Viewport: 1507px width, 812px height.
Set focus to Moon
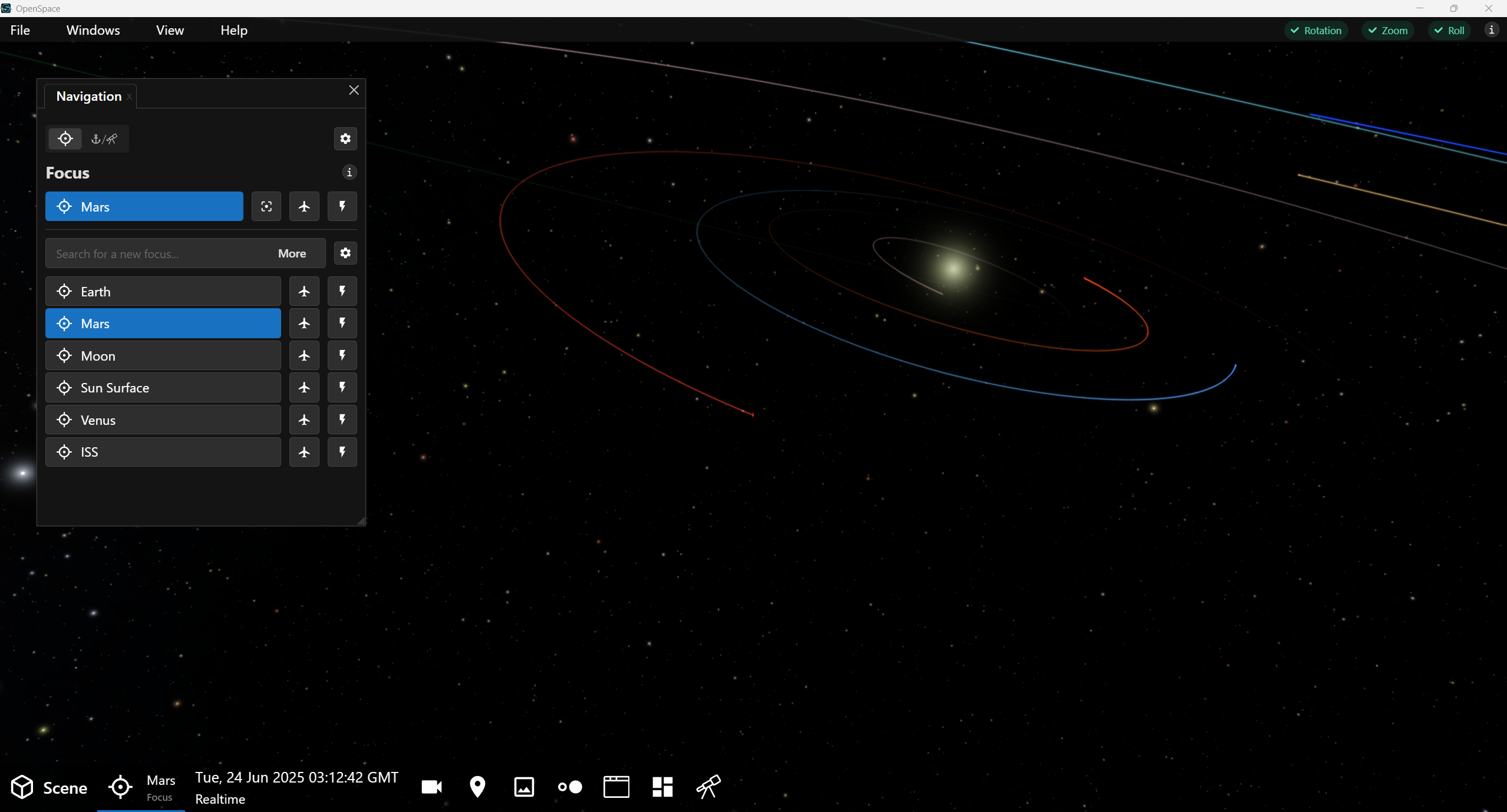(163, 355)
